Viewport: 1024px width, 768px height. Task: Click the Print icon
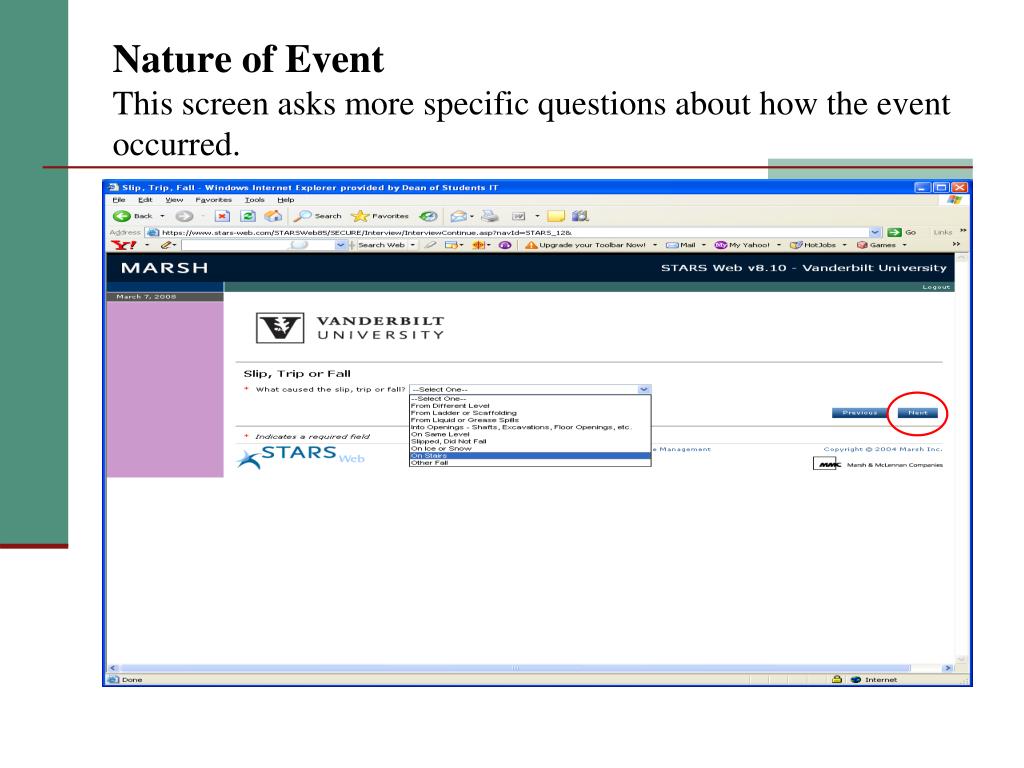490,216
